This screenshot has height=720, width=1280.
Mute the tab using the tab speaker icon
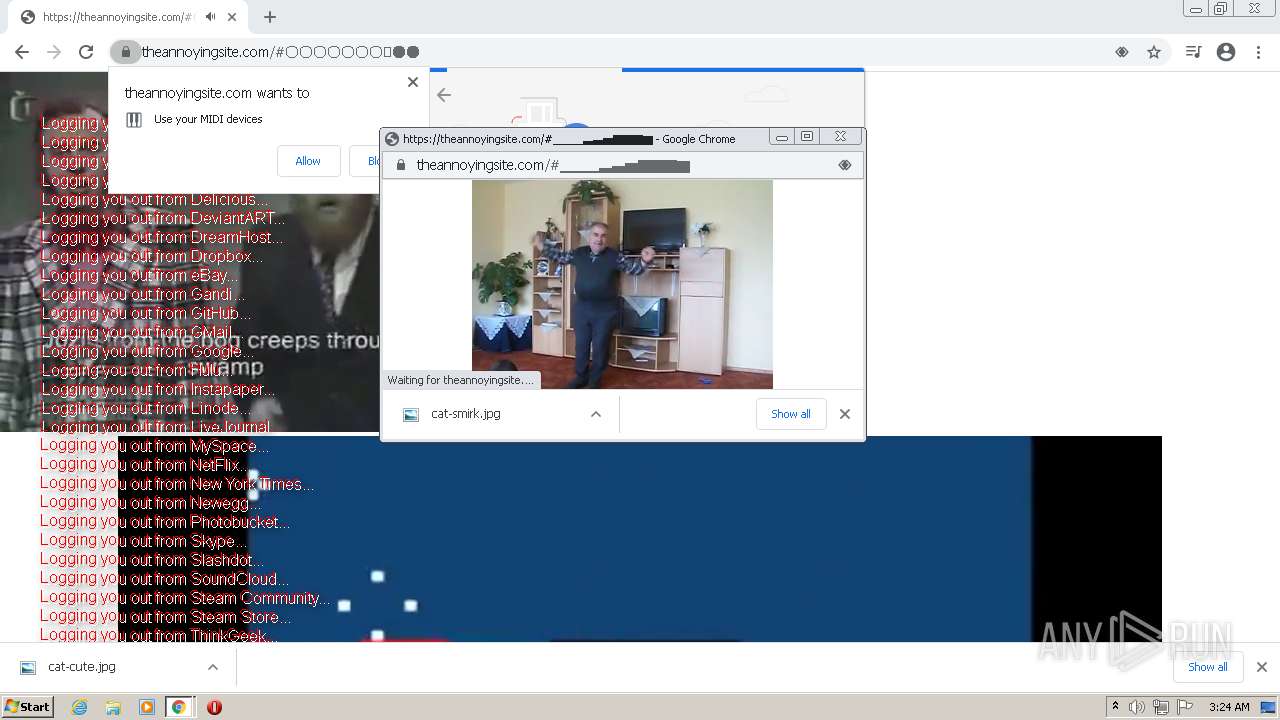tap(211, 17)
